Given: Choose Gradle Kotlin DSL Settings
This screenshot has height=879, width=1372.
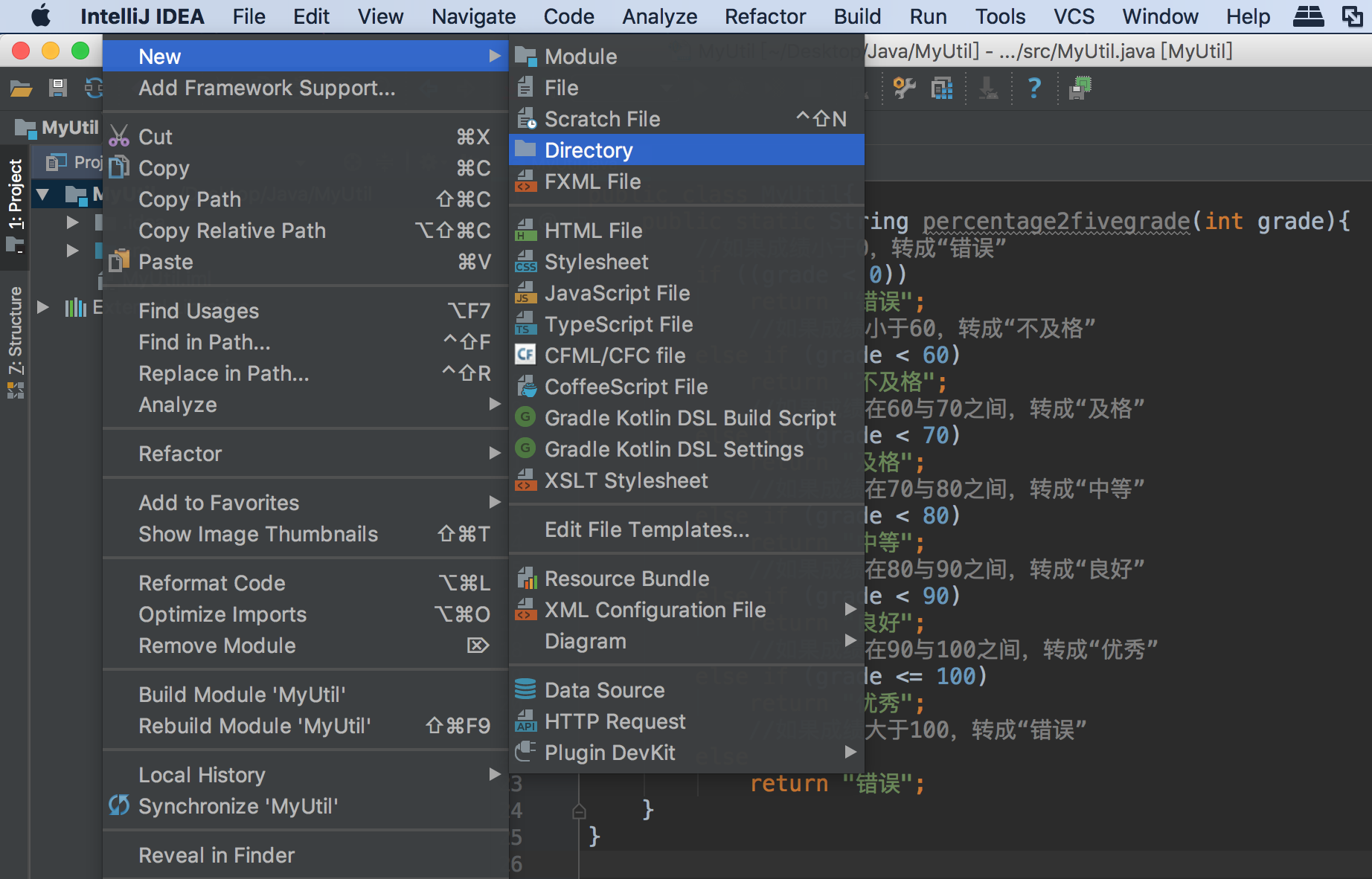Looking at the screenshot, I should [686, 449].
